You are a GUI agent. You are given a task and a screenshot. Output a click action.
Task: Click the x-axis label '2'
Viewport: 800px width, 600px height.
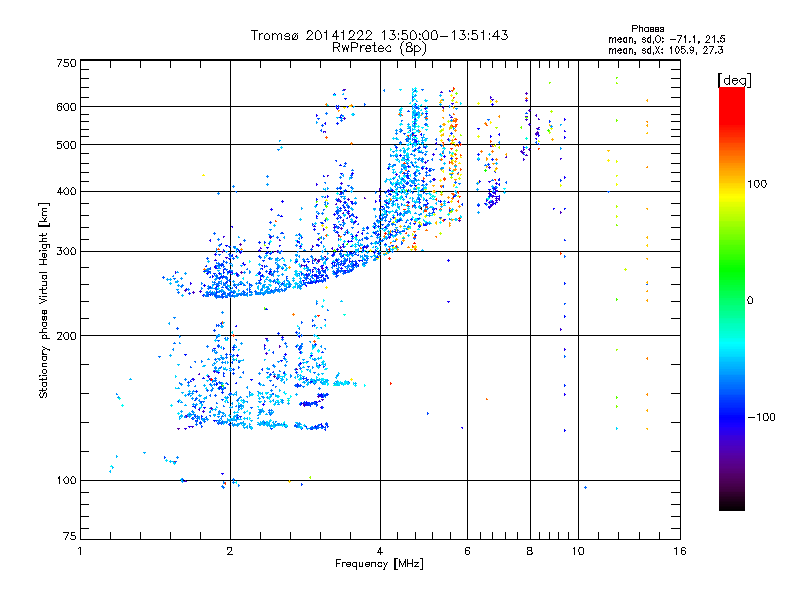[230, 551]
